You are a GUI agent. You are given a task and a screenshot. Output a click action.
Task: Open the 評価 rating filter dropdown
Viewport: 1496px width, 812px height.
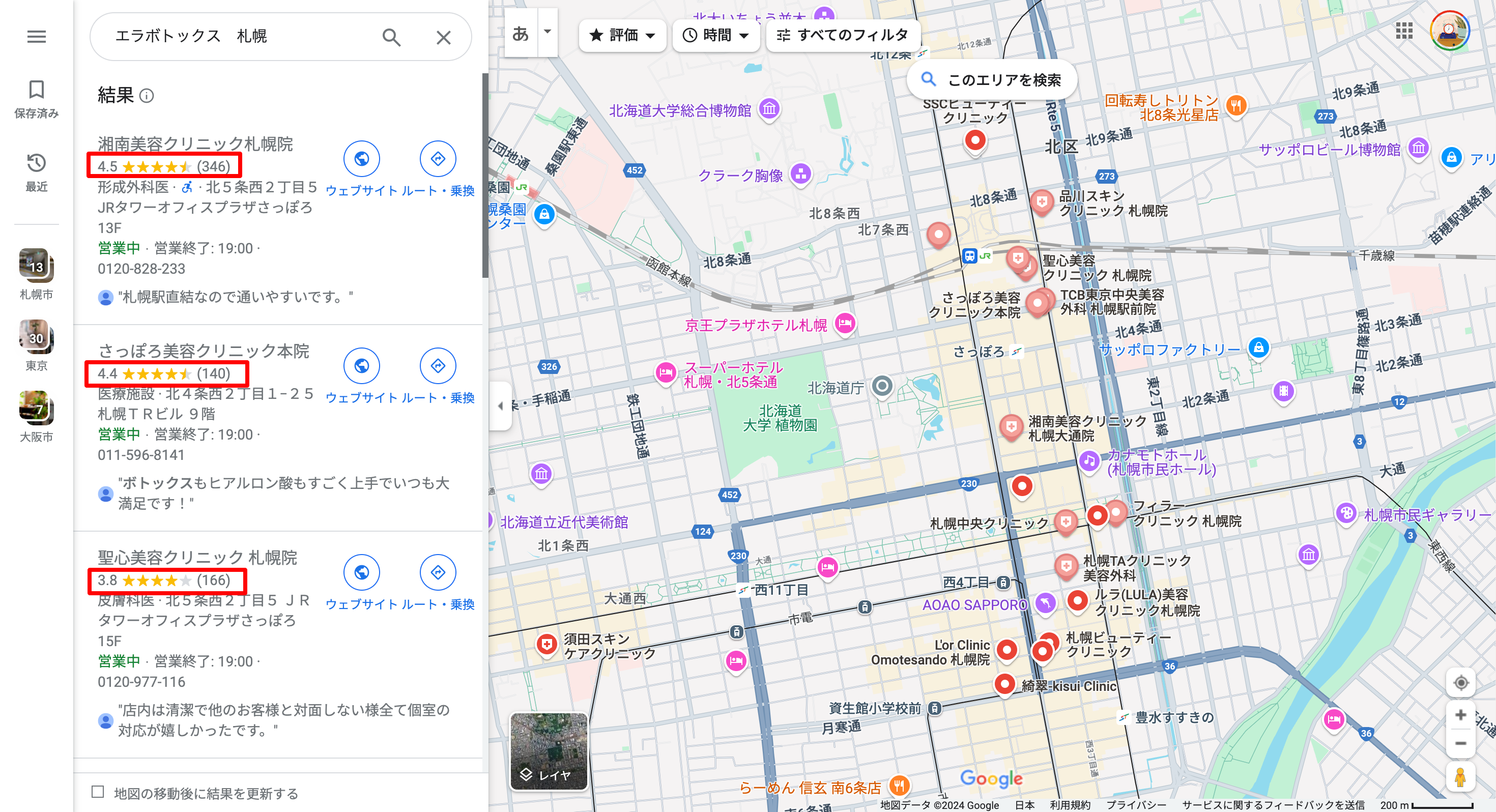[622, 36]
